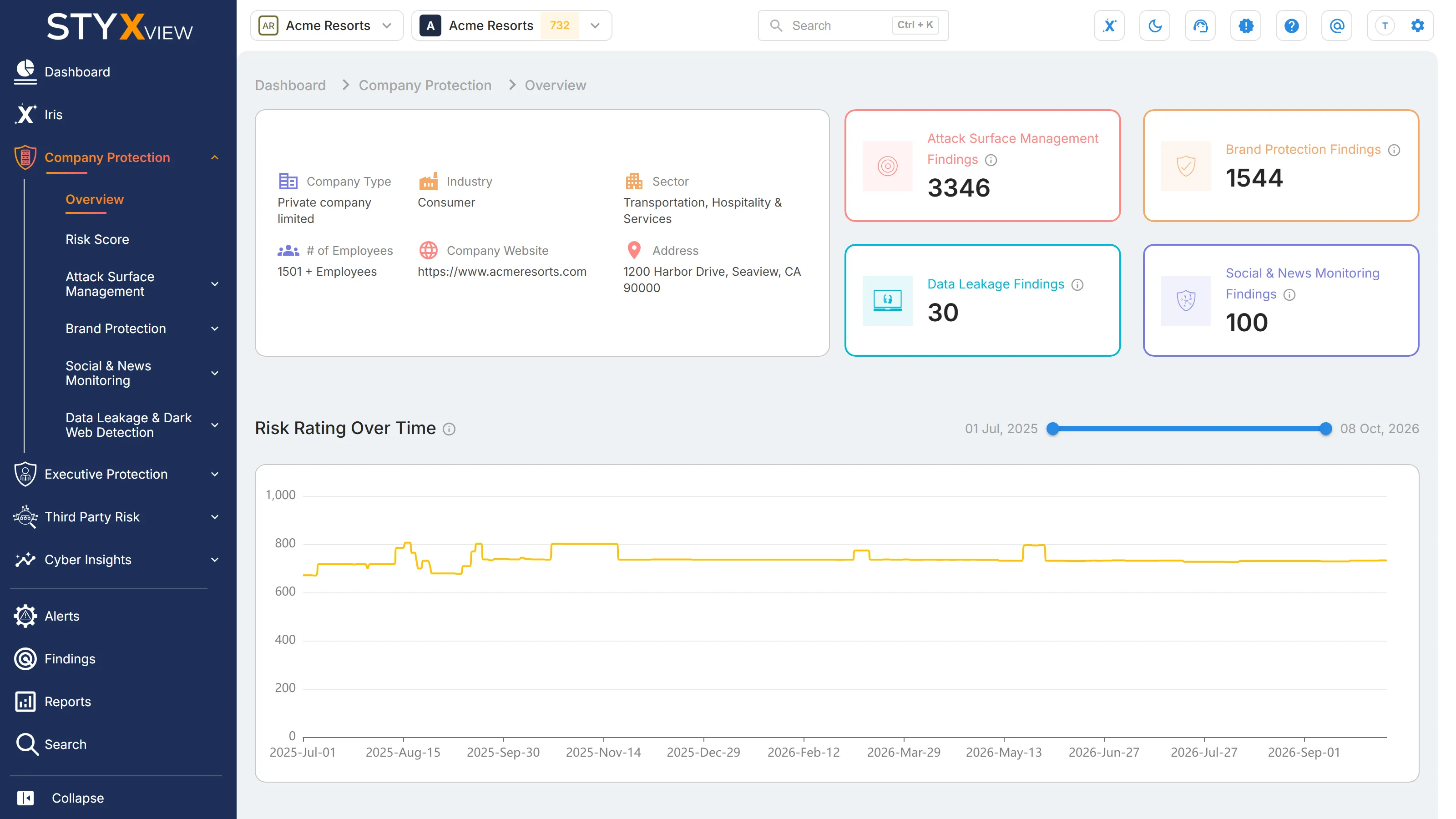This screenshot has width=1456, height=819.
Task: Focus the top Search input field
Action: tap(853, 25)
